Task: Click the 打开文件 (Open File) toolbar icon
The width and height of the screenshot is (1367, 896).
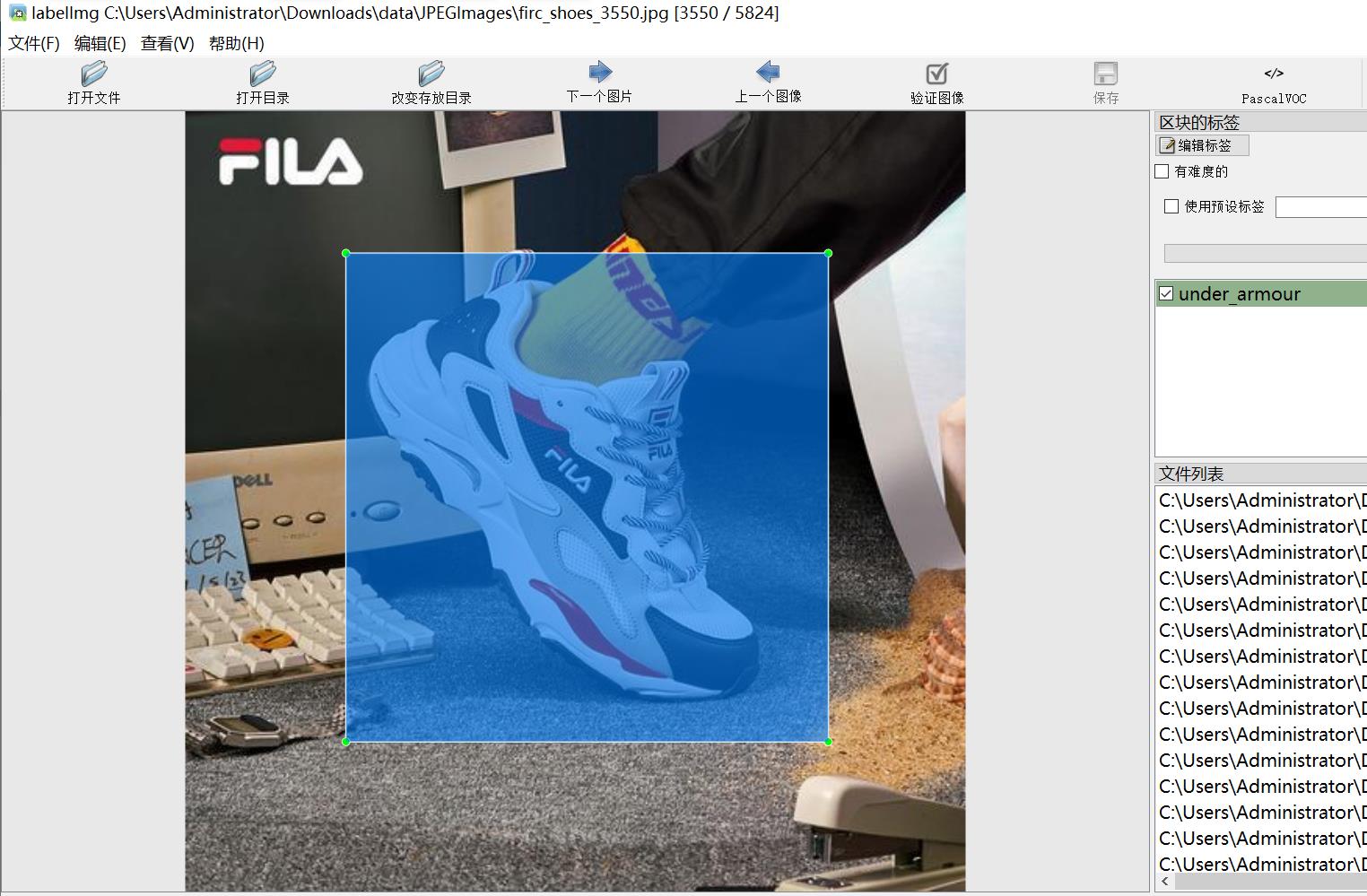Action: [93, 73]
